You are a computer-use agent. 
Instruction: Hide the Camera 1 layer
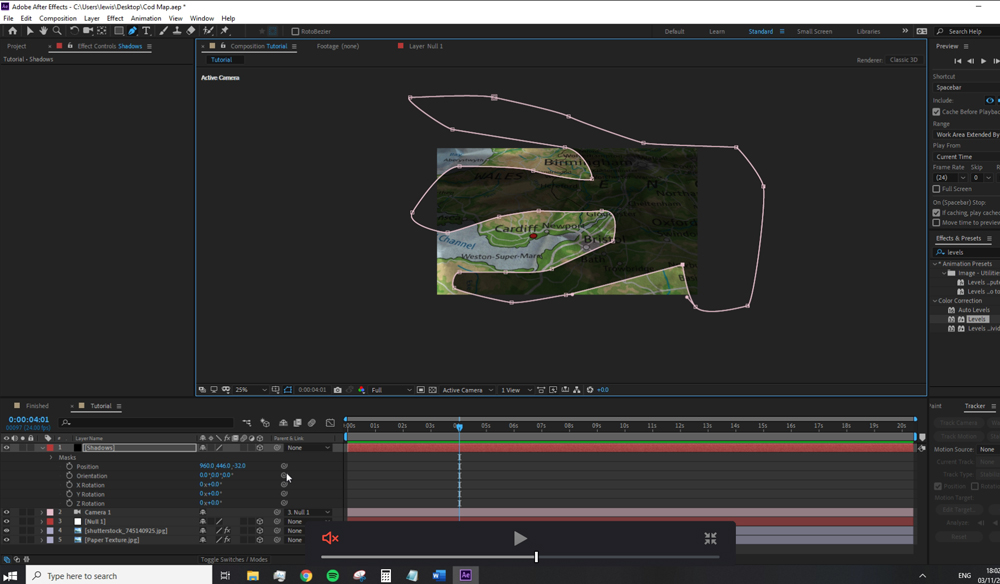[6, 512]
